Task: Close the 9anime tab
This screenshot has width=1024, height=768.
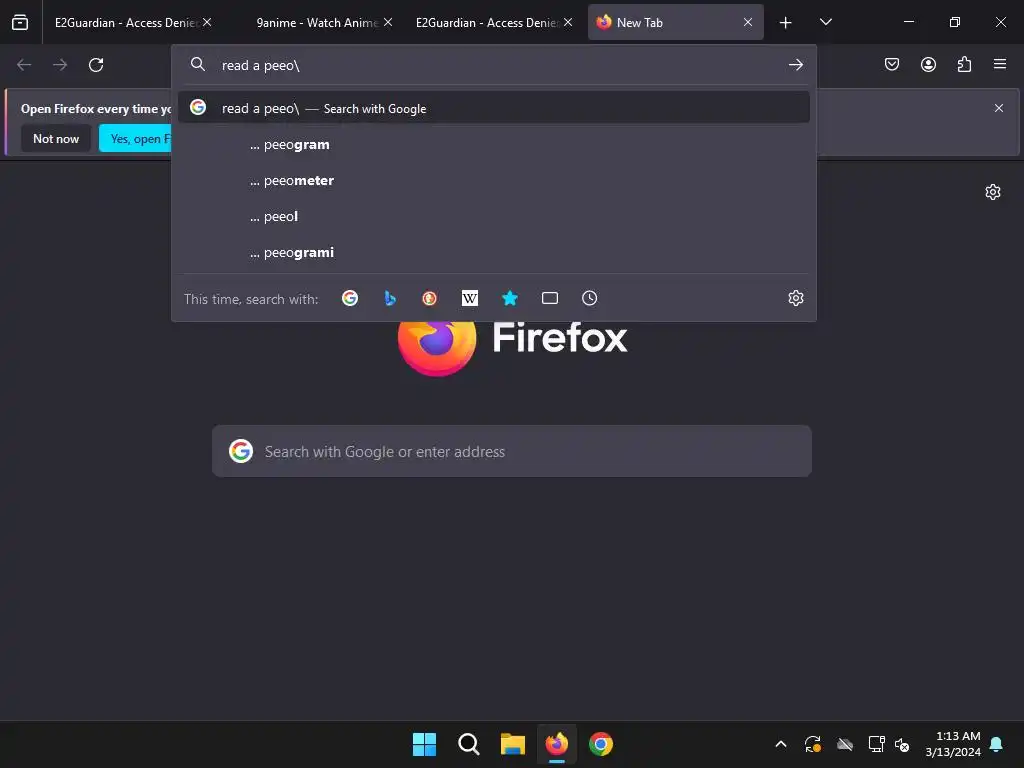Action: [x=388, y=22]
